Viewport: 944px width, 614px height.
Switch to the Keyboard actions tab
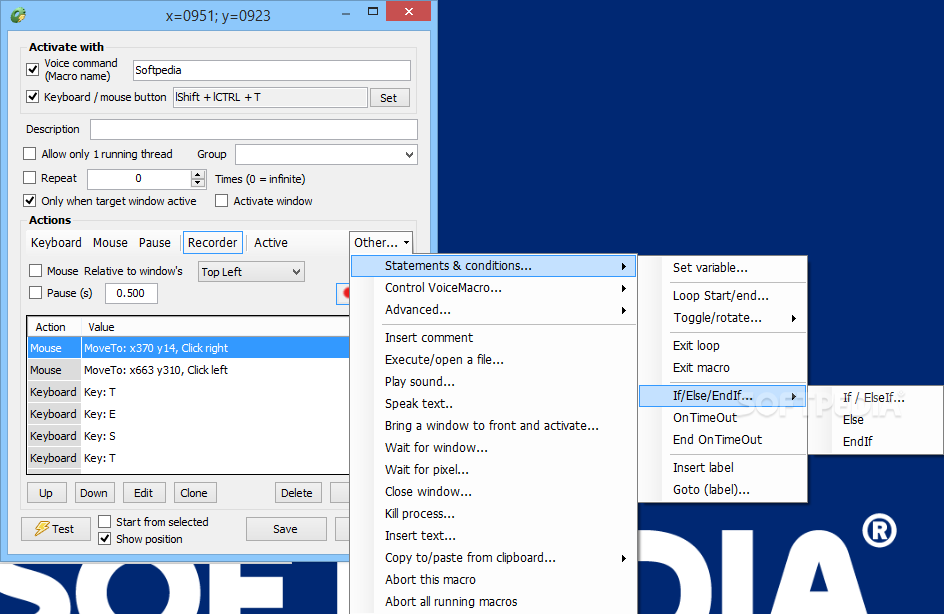pyautogui.click(x=57, y=243)
